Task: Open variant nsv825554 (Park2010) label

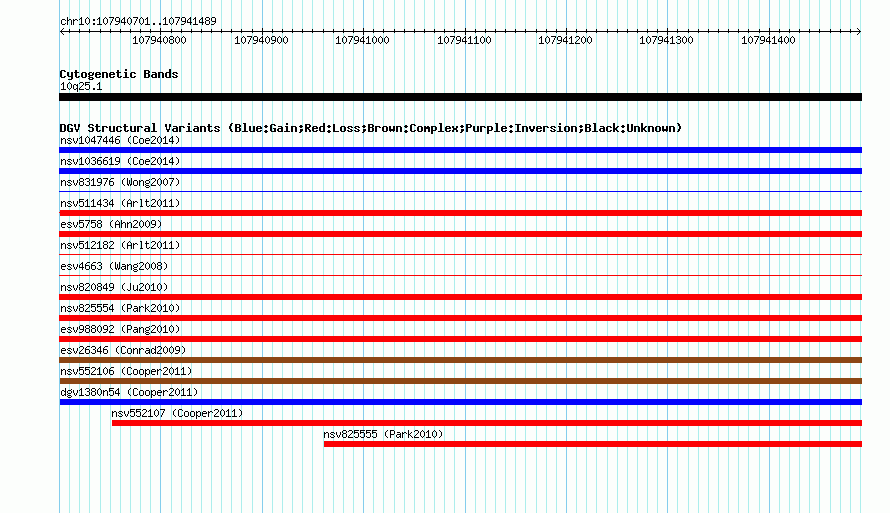Action: [120, 308]
